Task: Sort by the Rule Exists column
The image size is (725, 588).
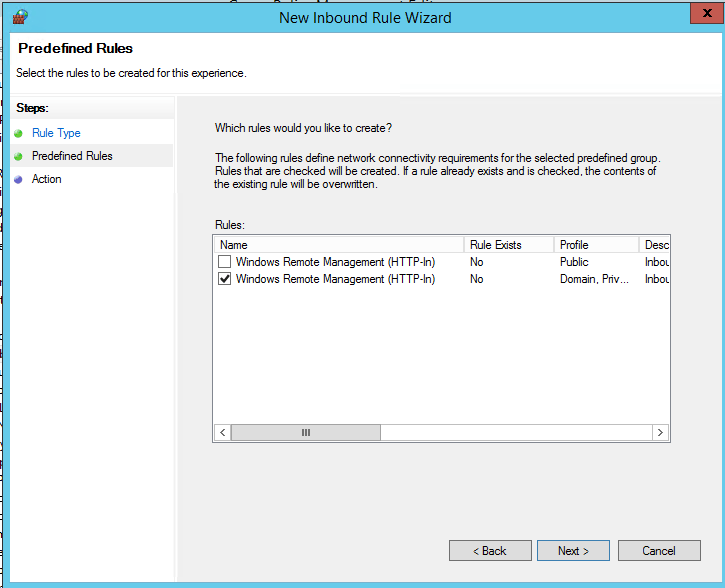Action: (x=509, y=245)
